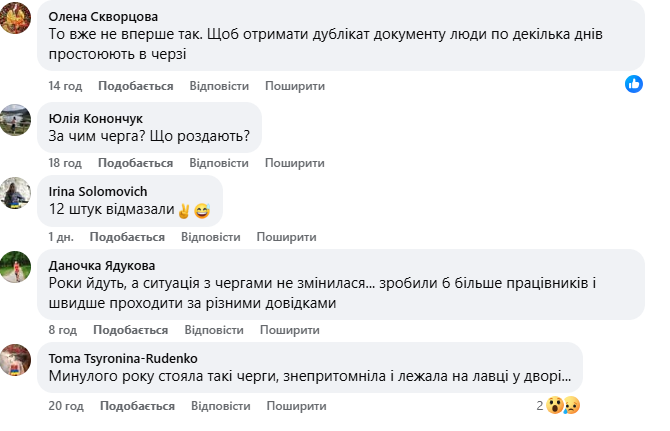
Task: Click the Irina Solomovich name link
Action: [98, 191]
